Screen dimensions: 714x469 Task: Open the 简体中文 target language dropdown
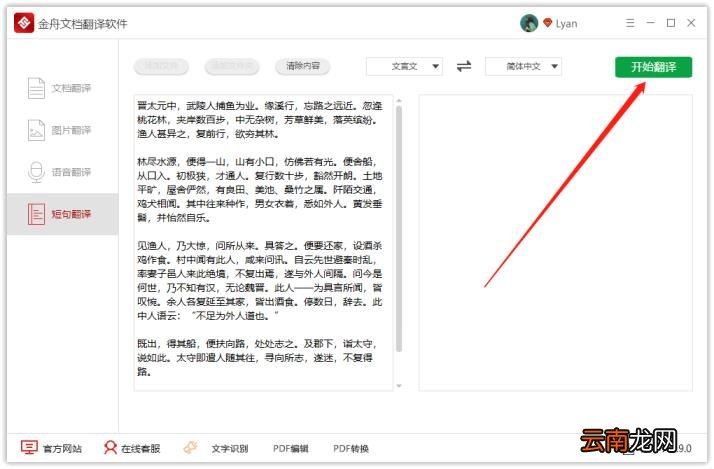pyautogui.click(x=524, y=66)
